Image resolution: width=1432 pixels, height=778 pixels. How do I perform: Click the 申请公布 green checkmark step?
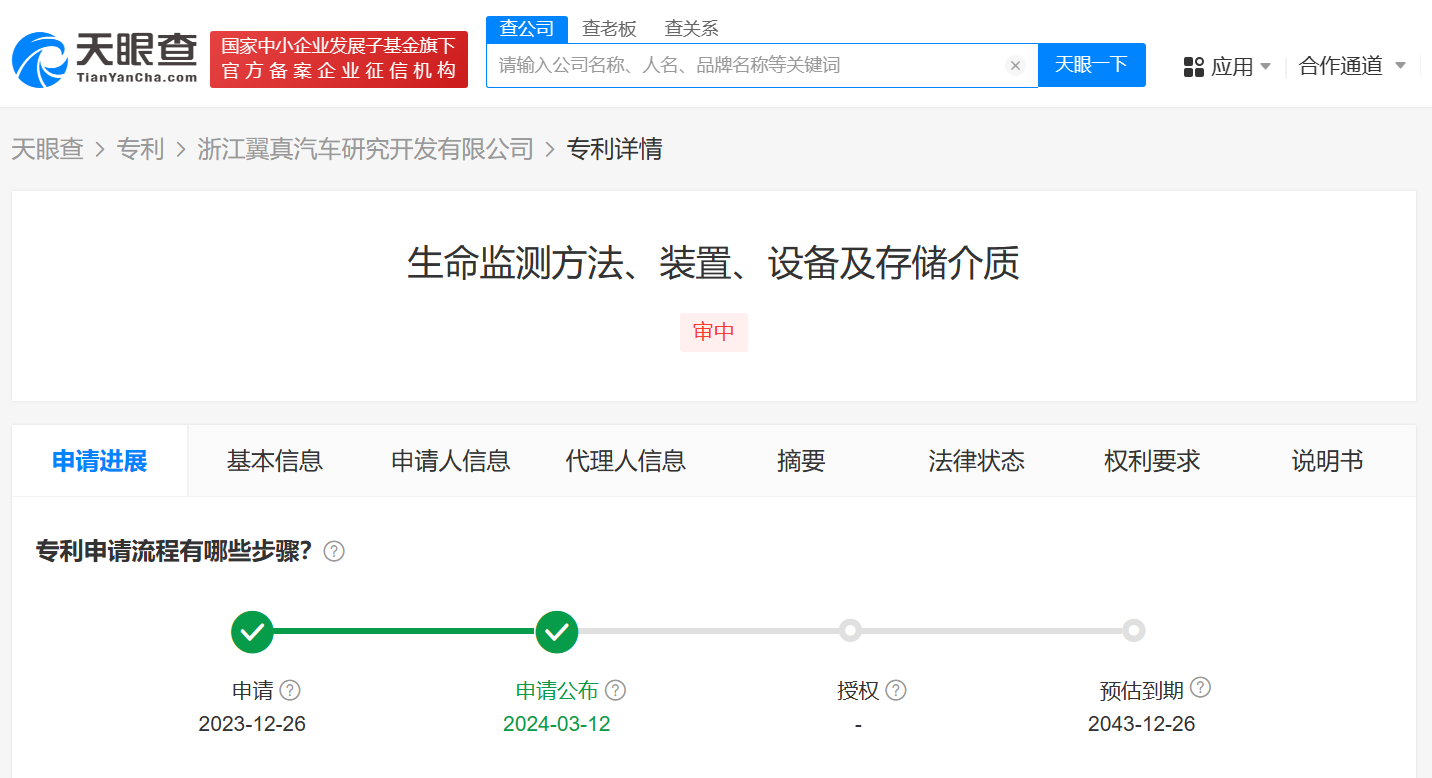(557, 631)
